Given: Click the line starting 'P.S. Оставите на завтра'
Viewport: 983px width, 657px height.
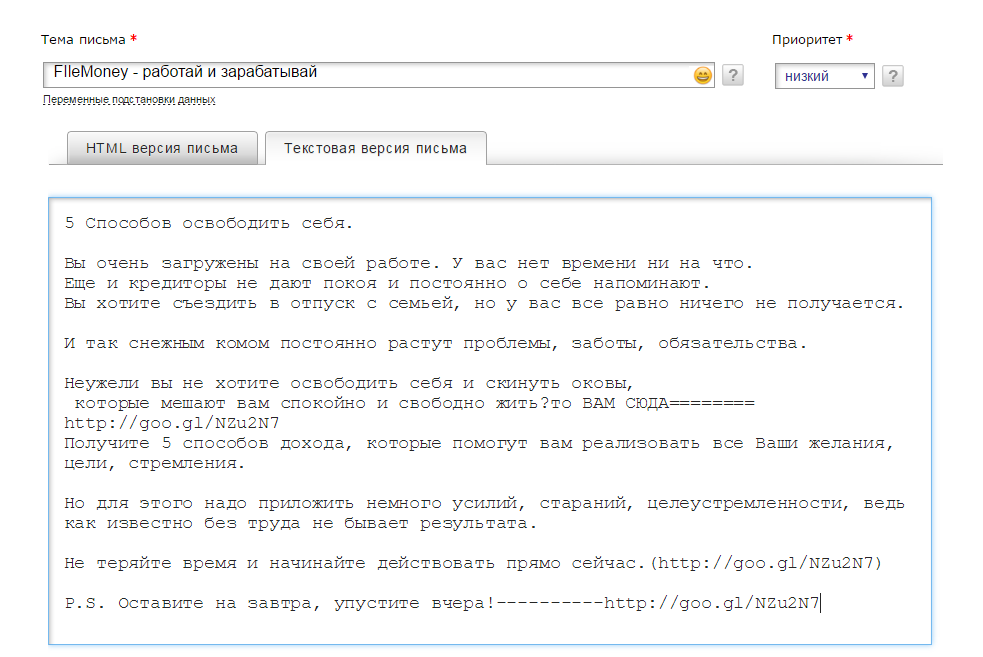Looking at the screenshot, I should [x=442, y=604].
